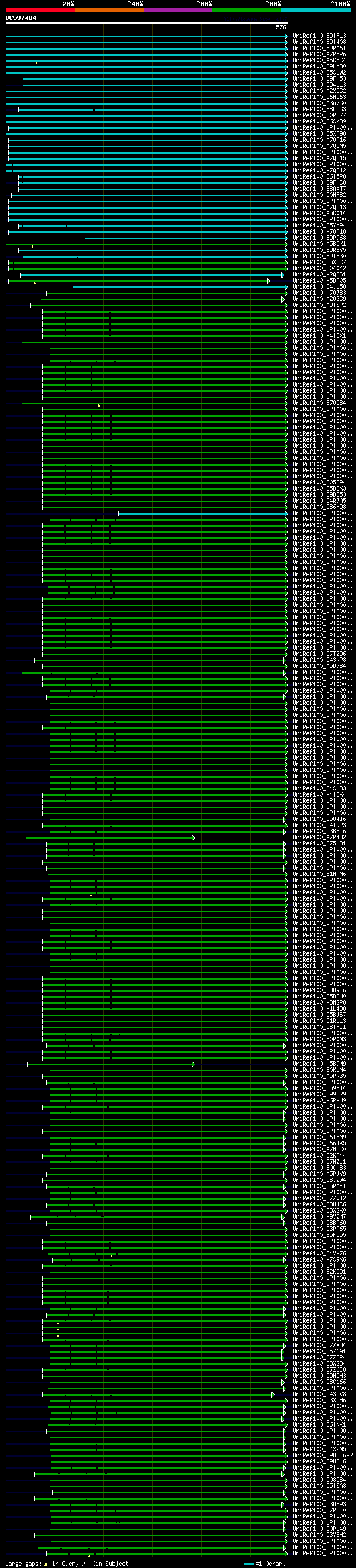Select the UniRef100_A7QX15 label
356x1568 pixels.
[x=319, y=159]
